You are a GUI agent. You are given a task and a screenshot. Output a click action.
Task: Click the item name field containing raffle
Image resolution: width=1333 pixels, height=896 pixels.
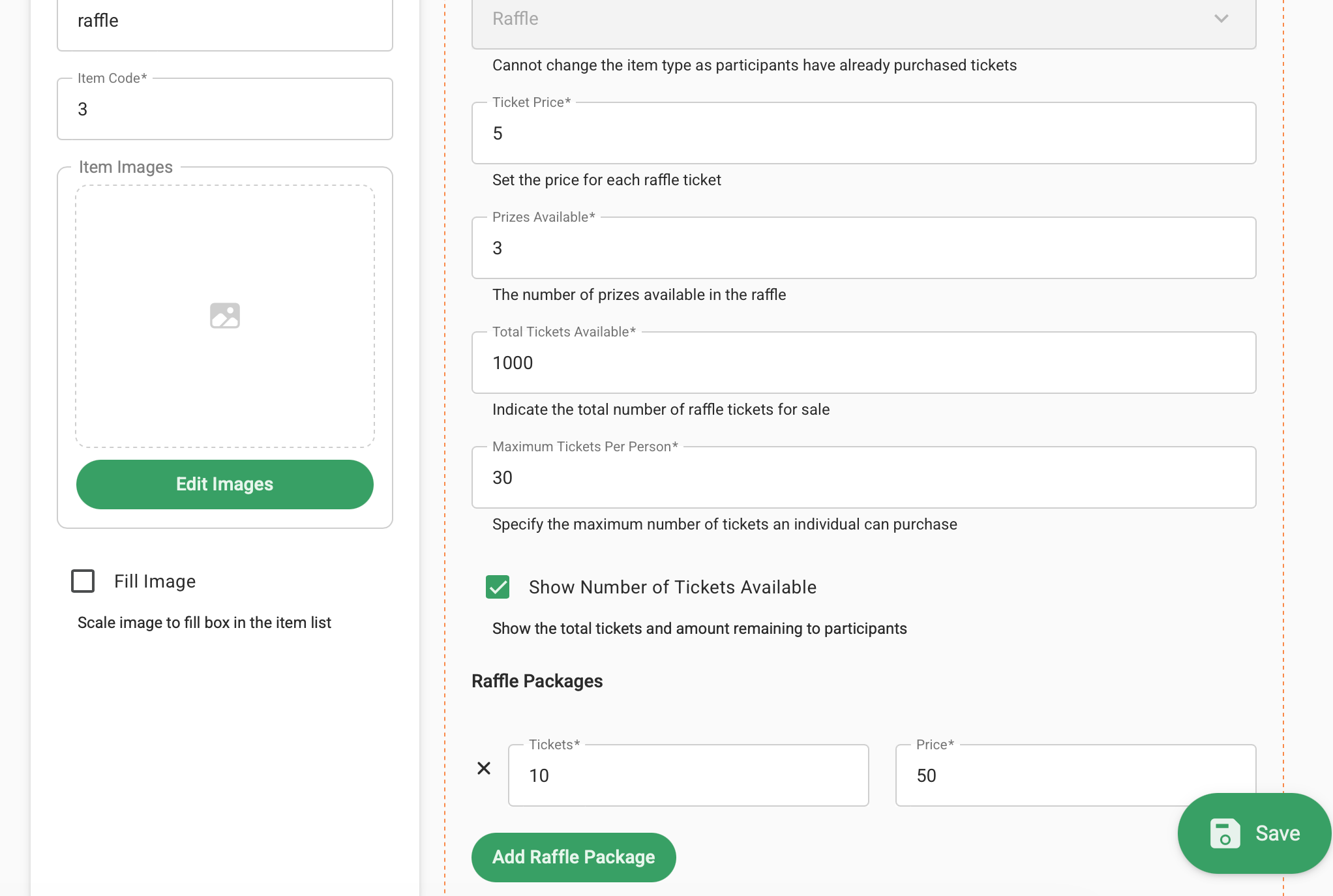(225, 21)
